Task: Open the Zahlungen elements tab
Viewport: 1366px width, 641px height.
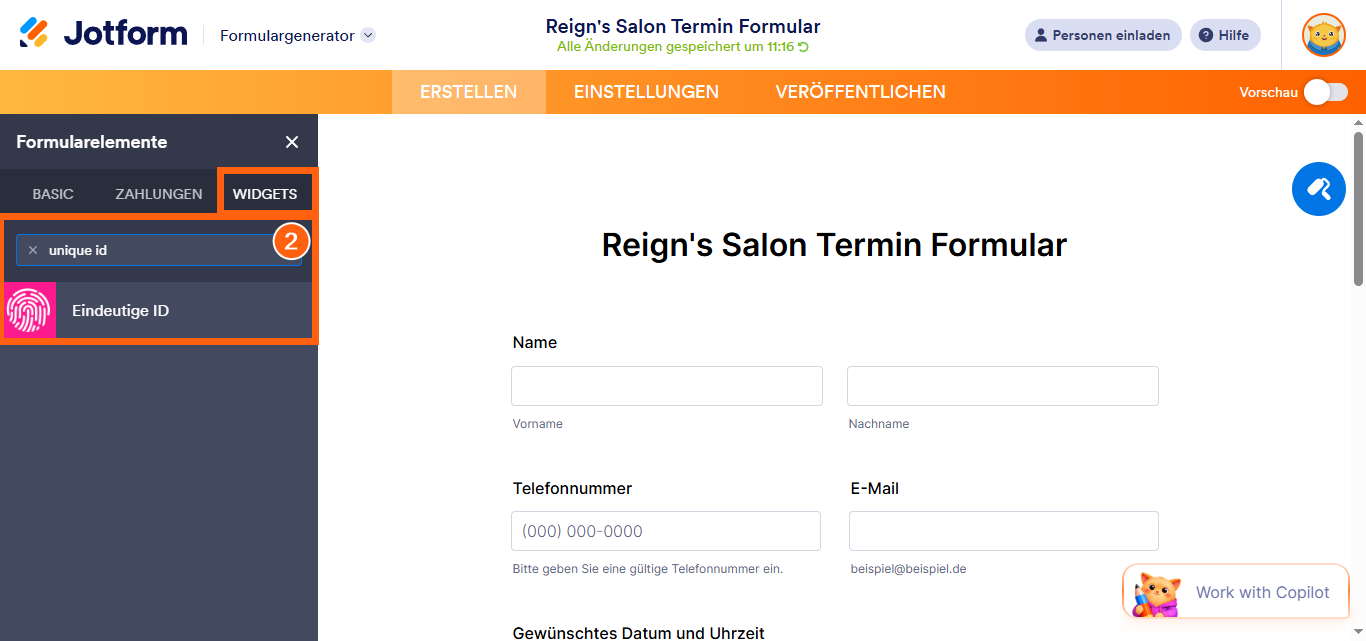Action: (x=158, y=194)
